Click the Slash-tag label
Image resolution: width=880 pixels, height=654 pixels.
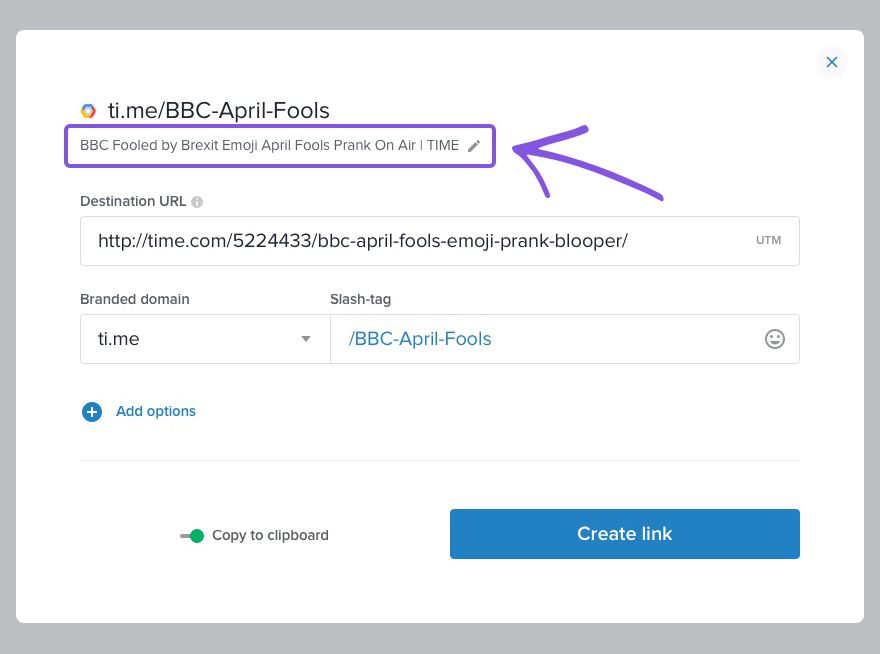click(360, 299)
